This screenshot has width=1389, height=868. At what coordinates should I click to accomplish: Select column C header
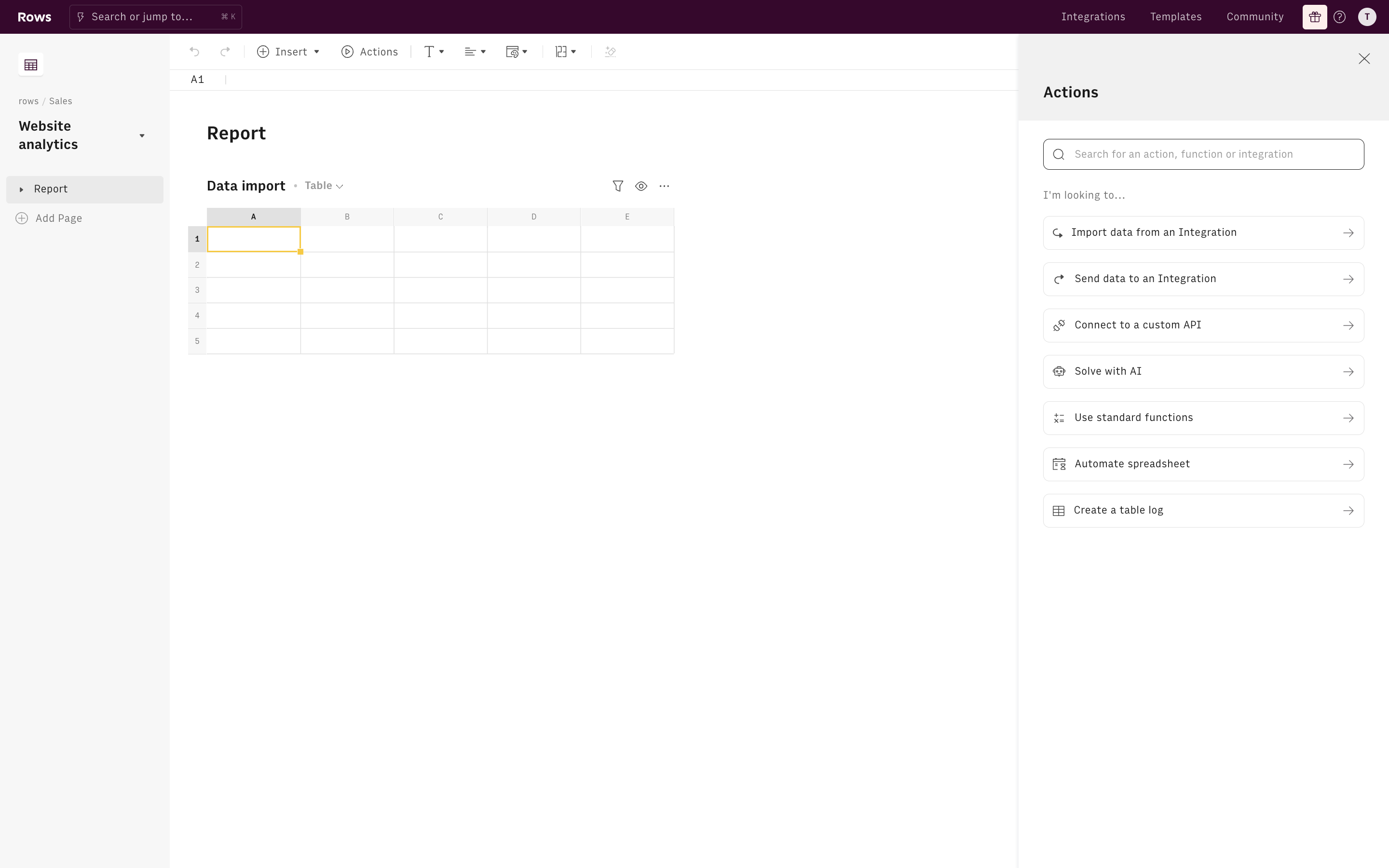pos(440,217)
